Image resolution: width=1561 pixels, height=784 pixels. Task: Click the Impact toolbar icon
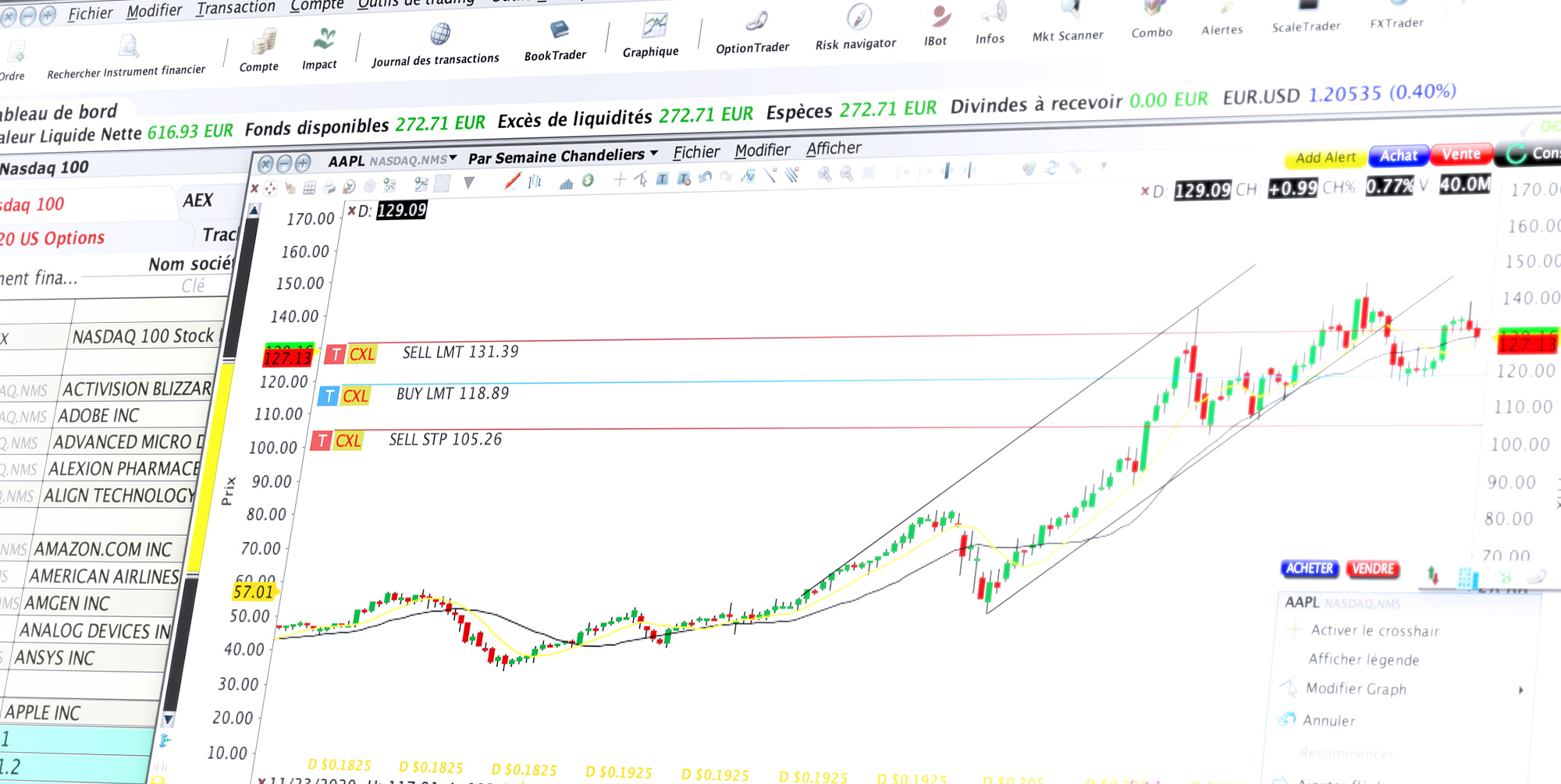pyautogui.click(x=321, y=48)
